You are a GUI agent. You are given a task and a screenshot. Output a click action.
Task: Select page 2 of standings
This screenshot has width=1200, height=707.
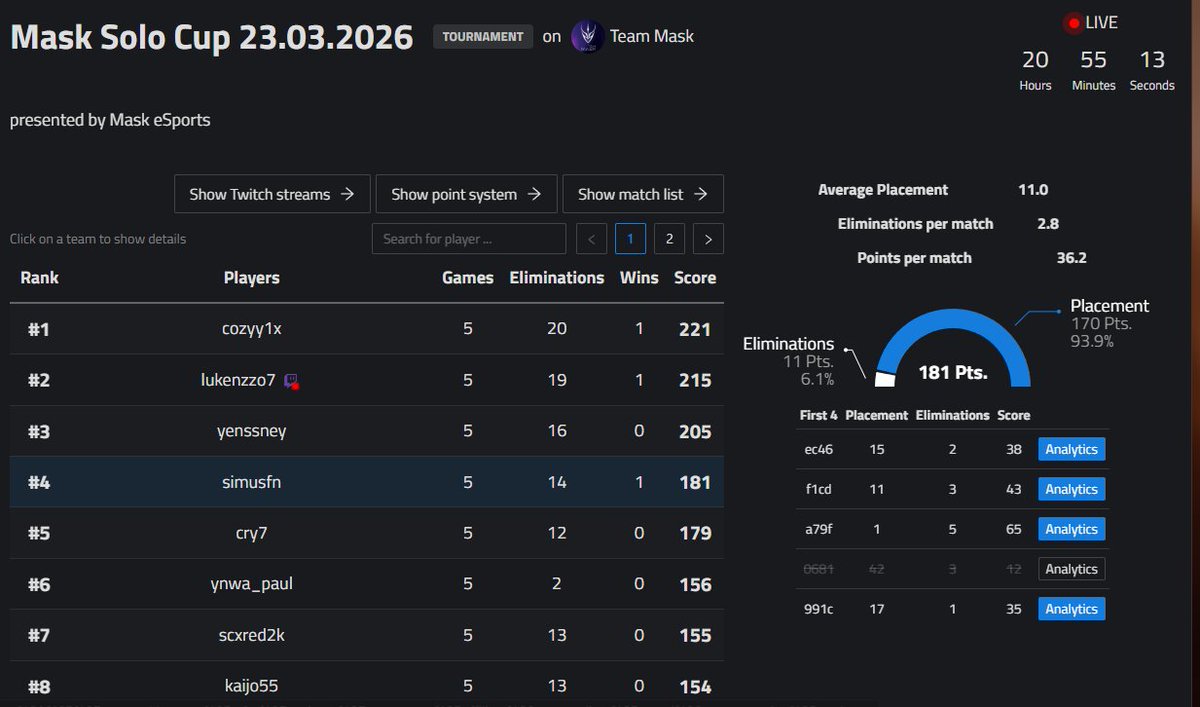pos(669,239)
